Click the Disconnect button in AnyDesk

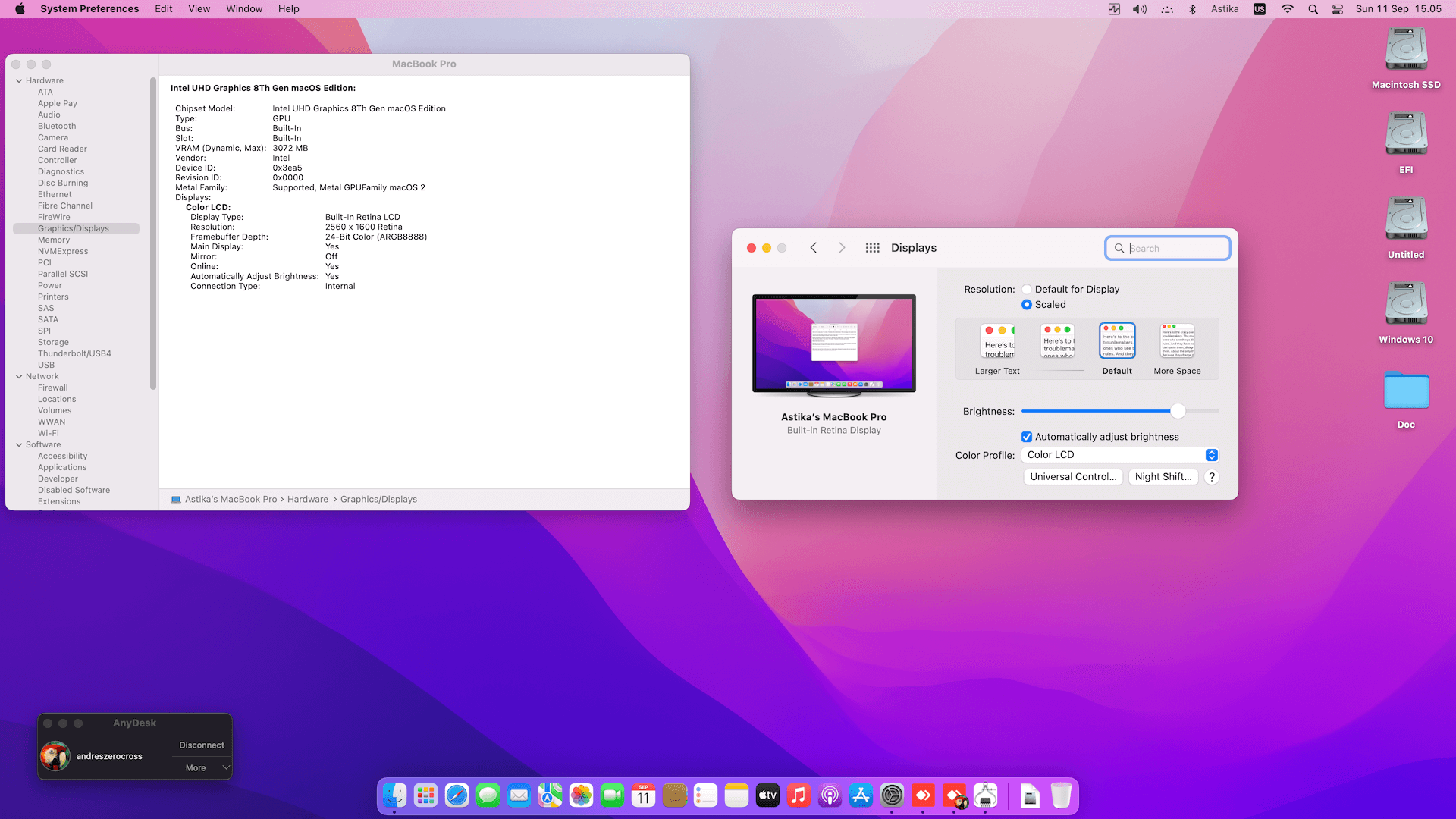(201, 745)
